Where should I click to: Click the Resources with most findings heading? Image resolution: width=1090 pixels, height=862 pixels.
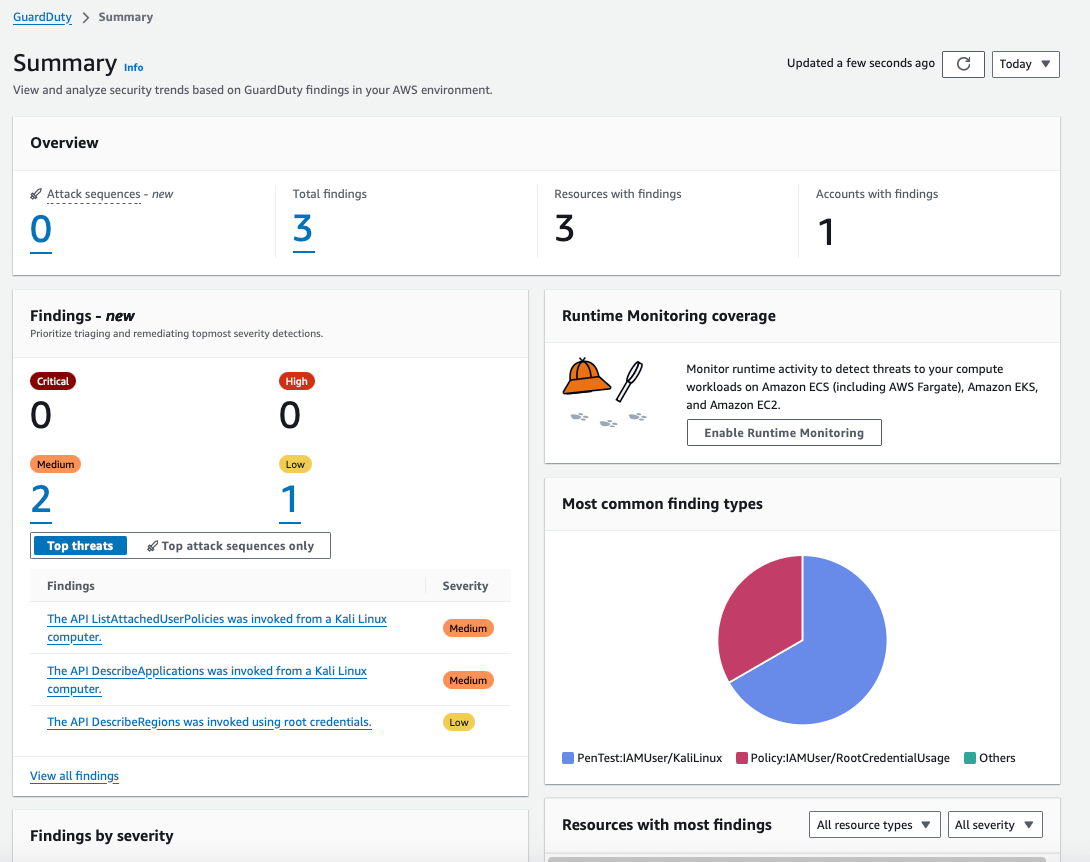[667, 825]
